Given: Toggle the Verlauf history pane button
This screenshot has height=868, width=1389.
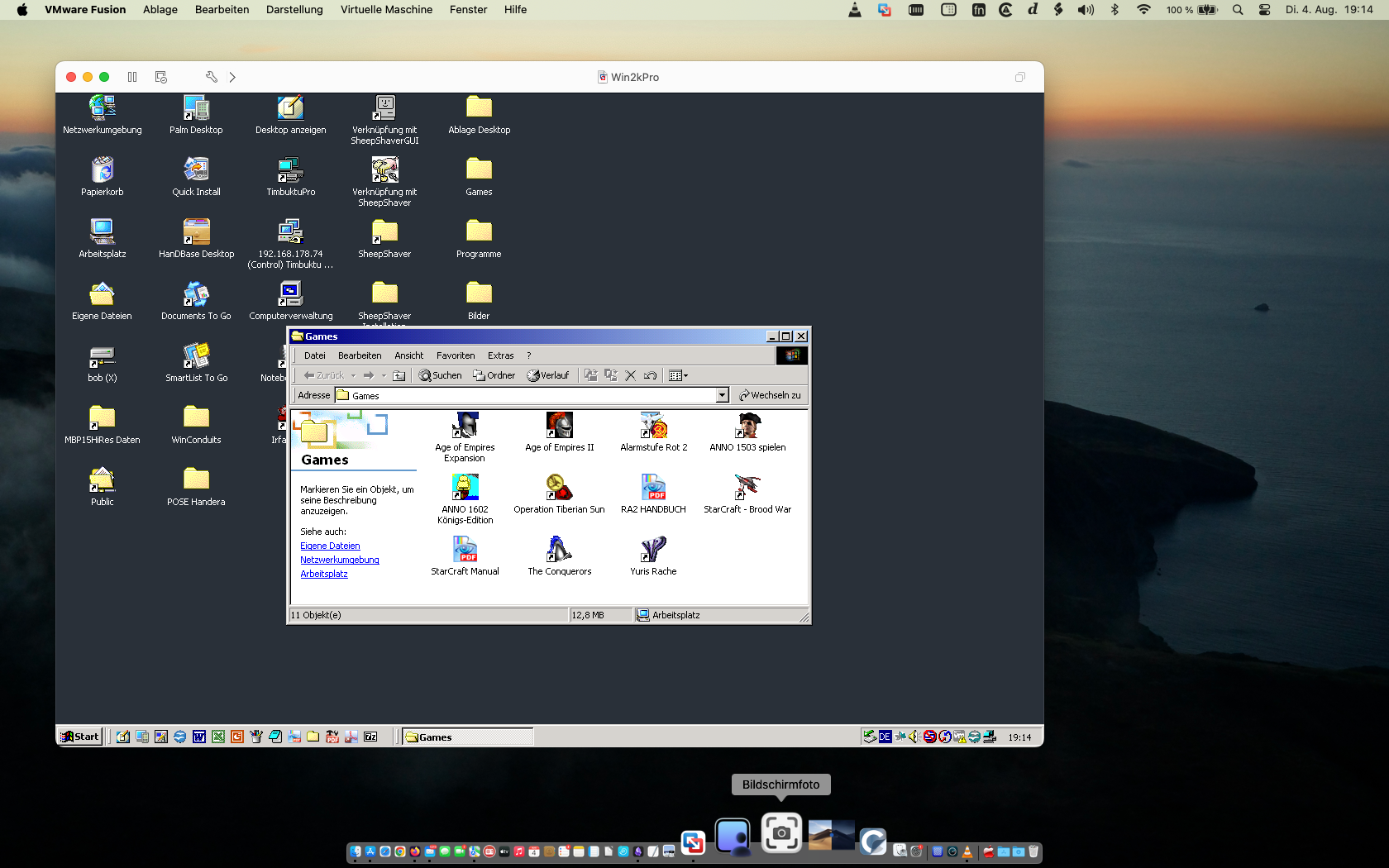Looking at the screenshot, I should [548, 375].
